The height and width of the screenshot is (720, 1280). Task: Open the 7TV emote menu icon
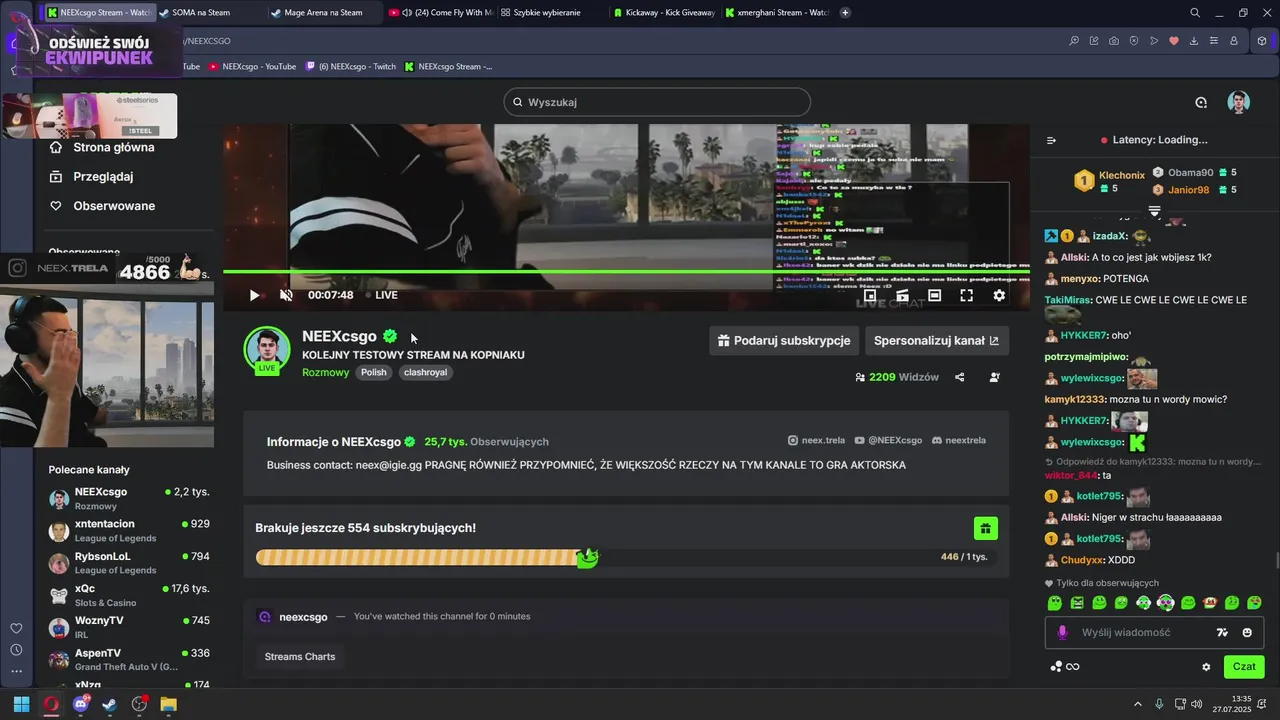(1222, 632)
